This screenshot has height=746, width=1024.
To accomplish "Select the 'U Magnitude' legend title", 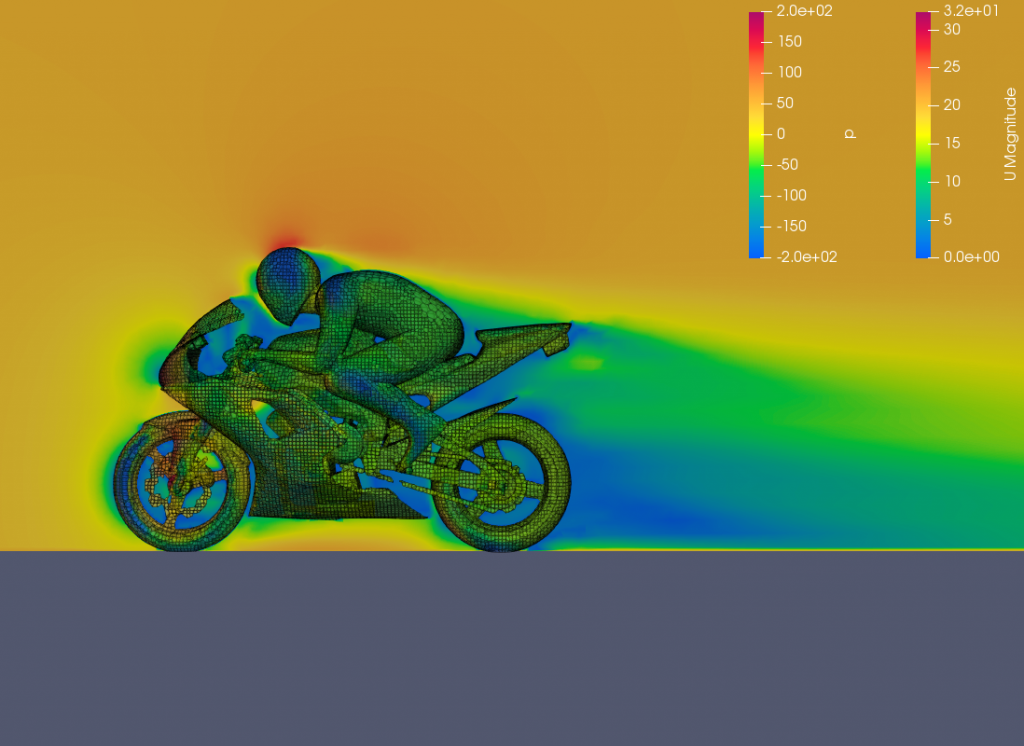I will tap(1010, 134).
